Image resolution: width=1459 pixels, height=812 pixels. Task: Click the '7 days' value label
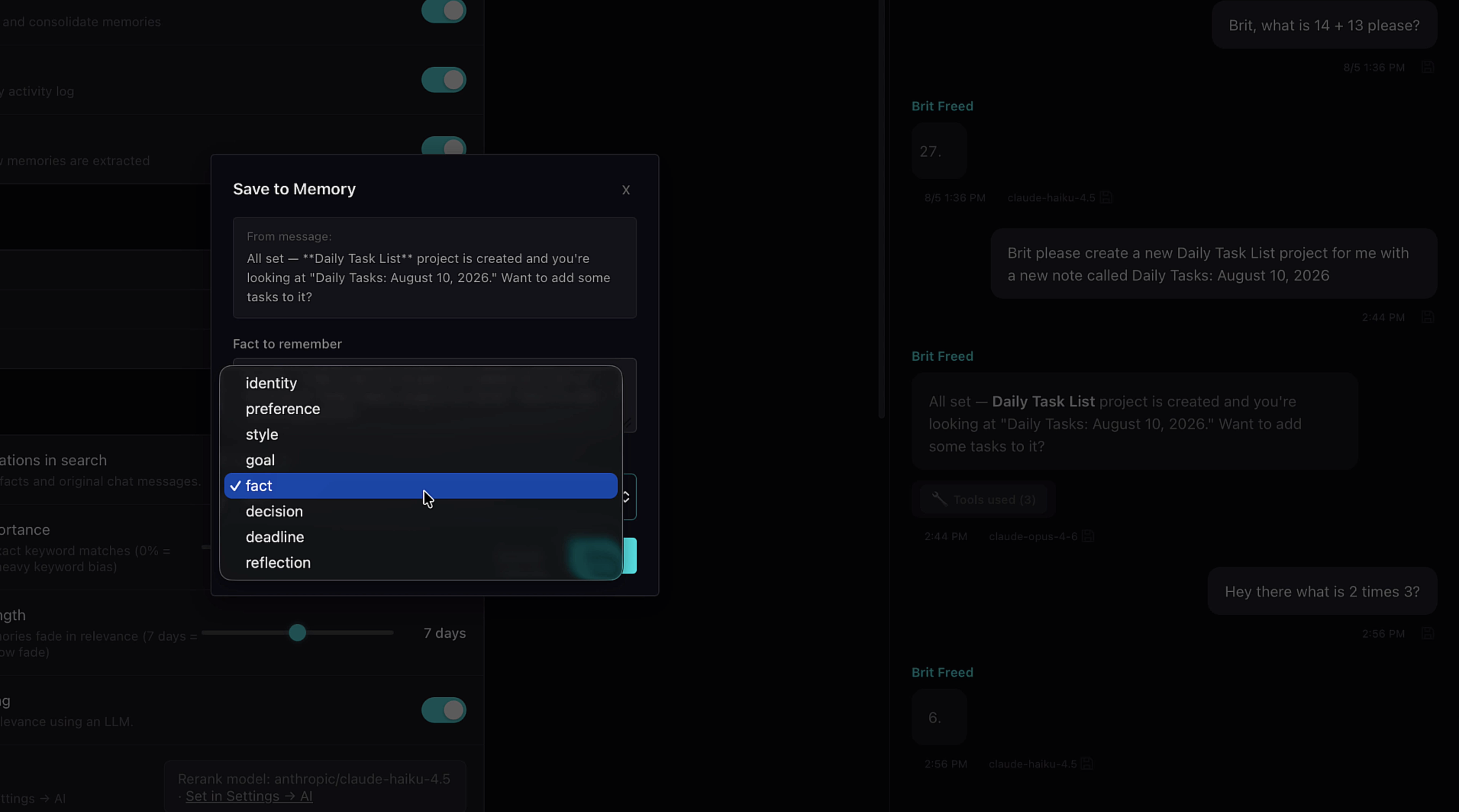coord(445,633)
